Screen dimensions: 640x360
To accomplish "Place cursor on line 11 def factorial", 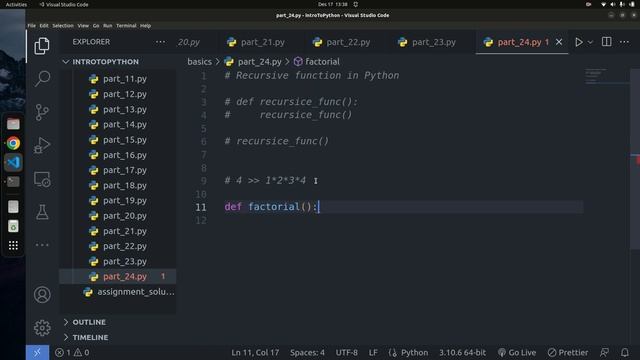I will coord(271,207).
